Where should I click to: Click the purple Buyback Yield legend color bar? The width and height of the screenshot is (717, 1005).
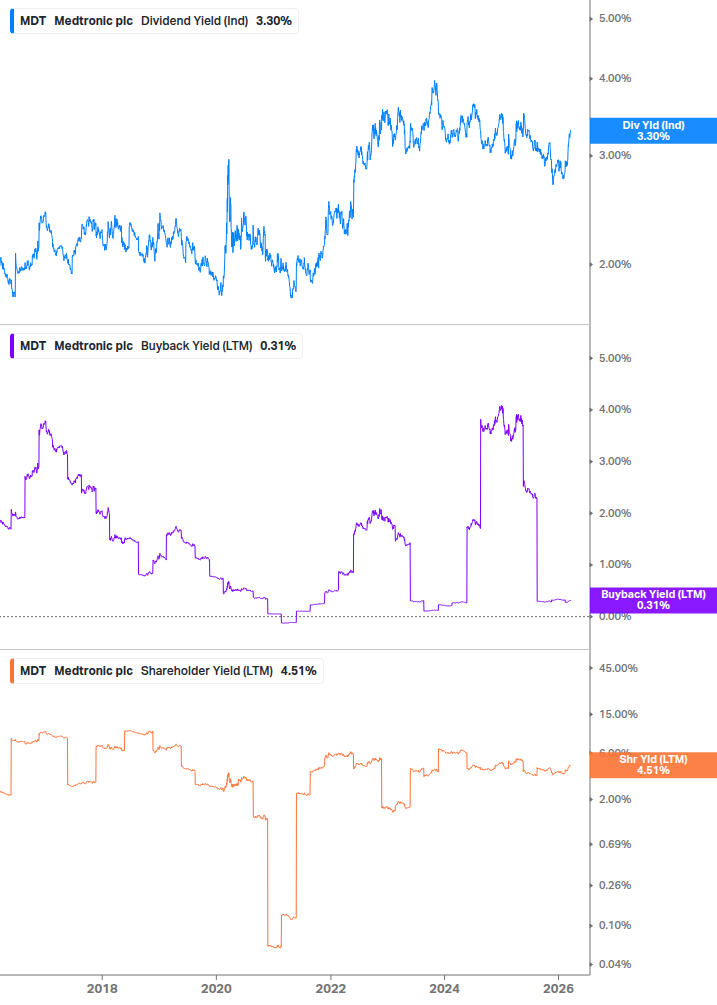12,345
